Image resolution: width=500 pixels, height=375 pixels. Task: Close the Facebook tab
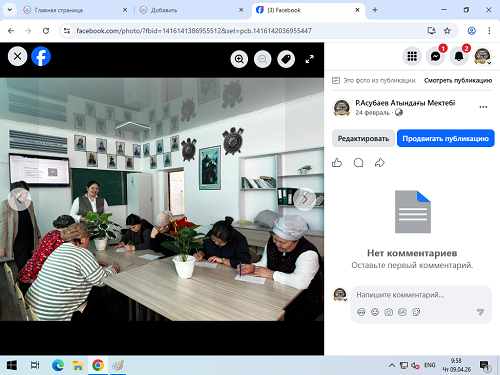click(357, 10)
